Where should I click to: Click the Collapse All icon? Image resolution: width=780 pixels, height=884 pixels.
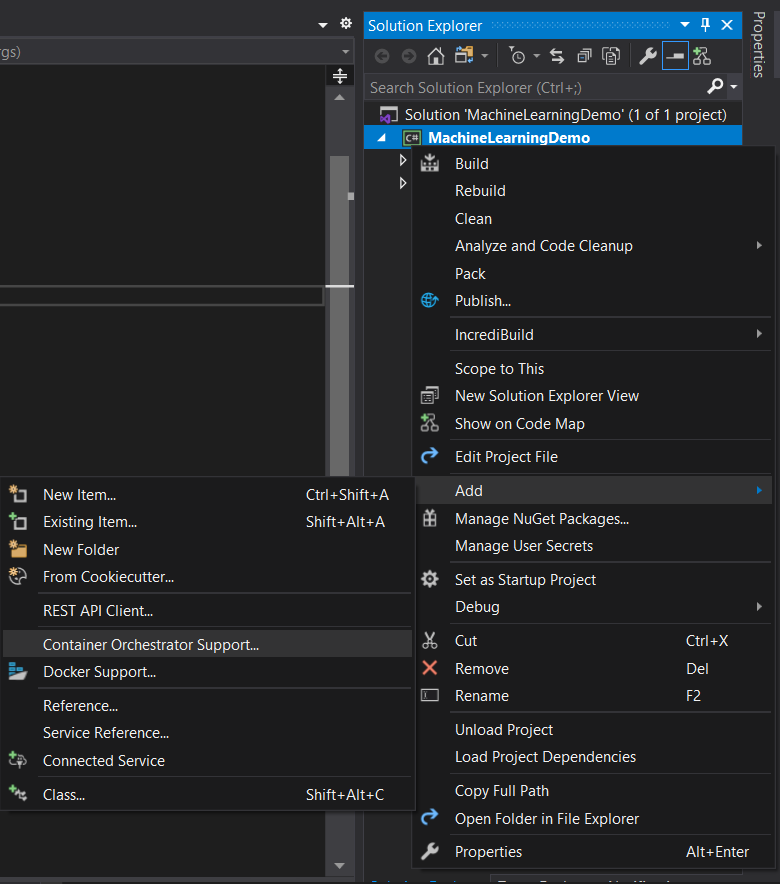tap(584, 56)
